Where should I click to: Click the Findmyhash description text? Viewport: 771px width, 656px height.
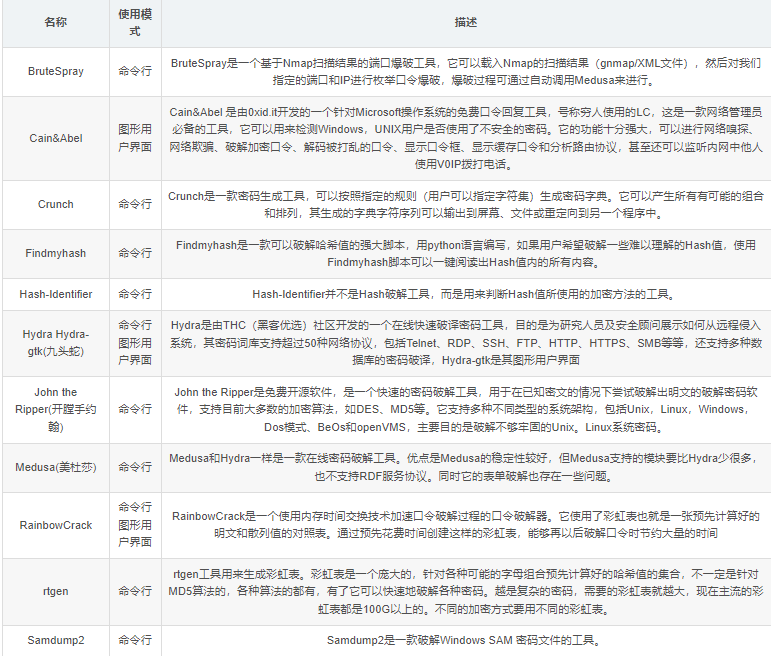[x=466, y=254]
